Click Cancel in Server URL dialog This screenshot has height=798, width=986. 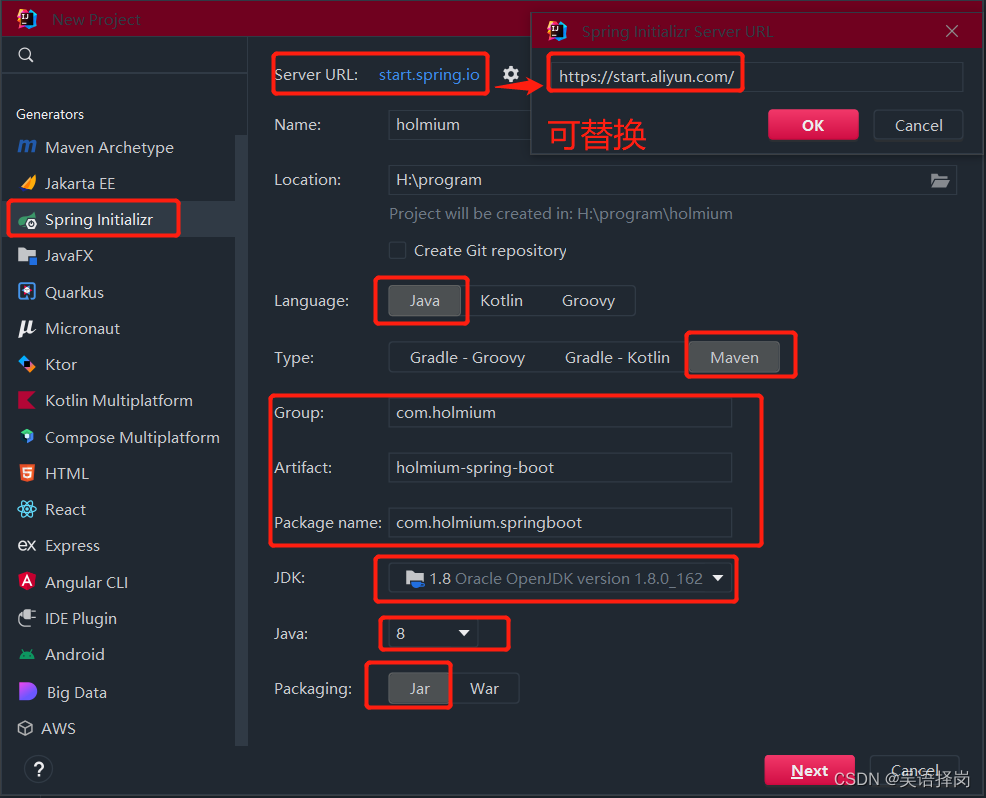click(x=918, y=125)
